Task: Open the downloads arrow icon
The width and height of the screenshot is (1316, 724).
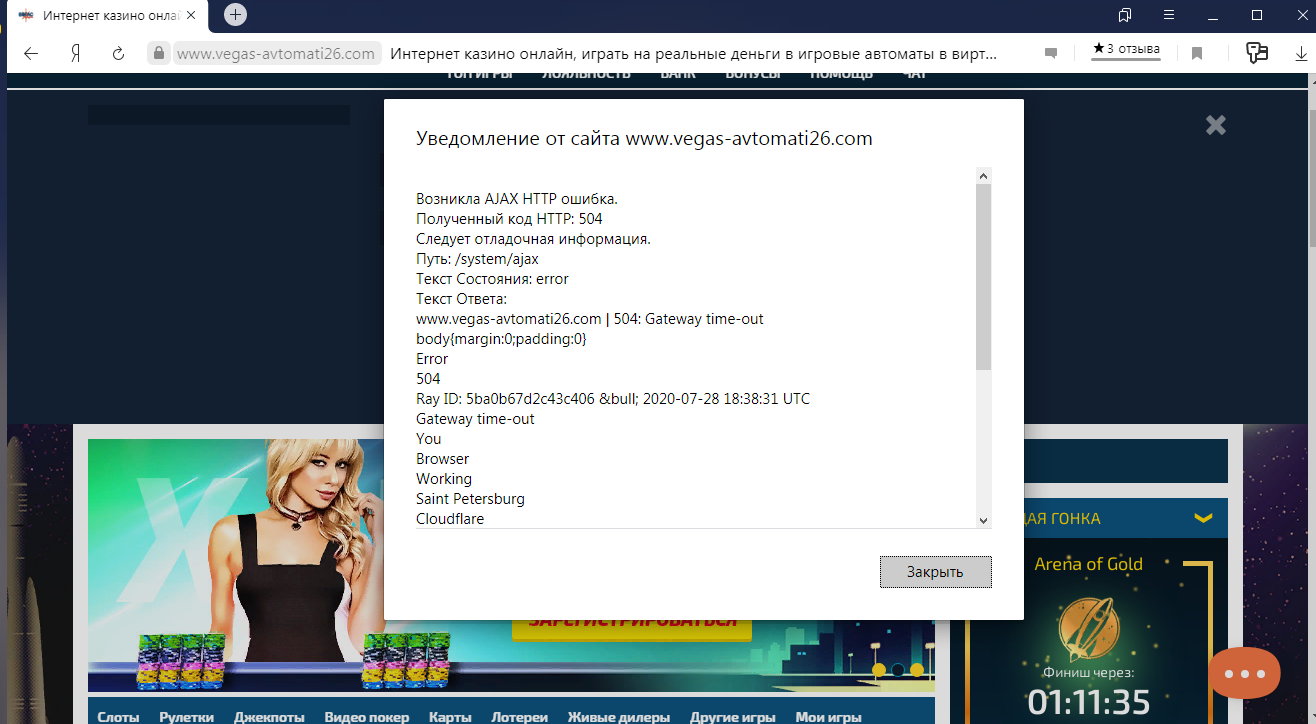Action: click(x=1300, y=54)
